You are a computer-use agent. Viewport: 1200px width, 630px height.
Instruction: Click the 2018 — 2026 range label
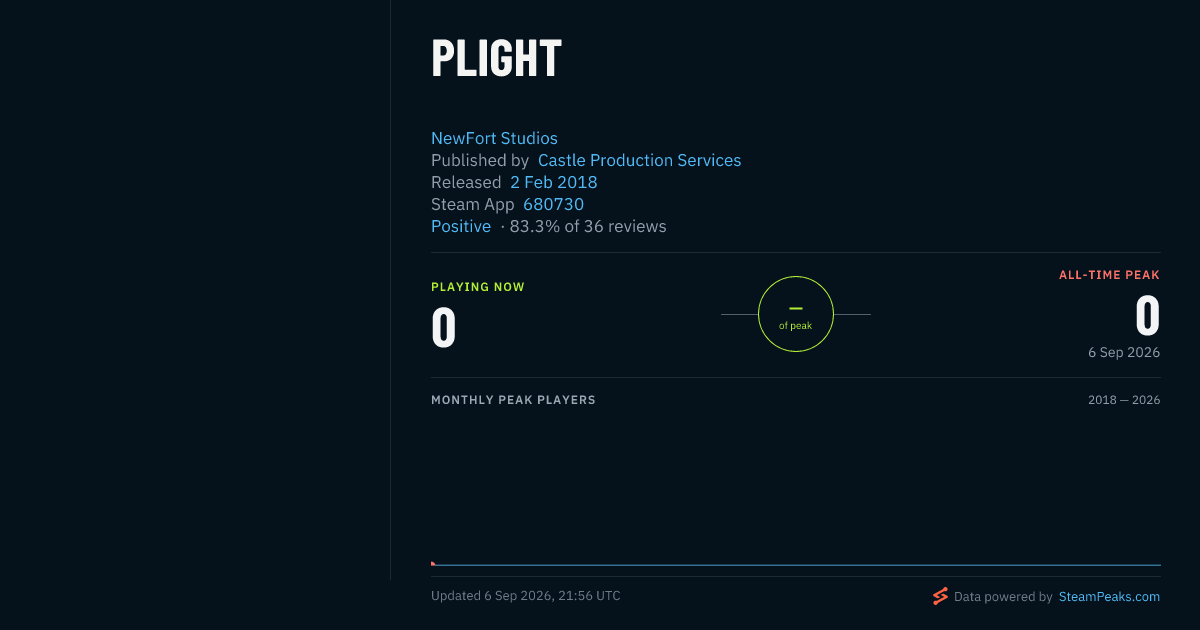click(1124, 400)
